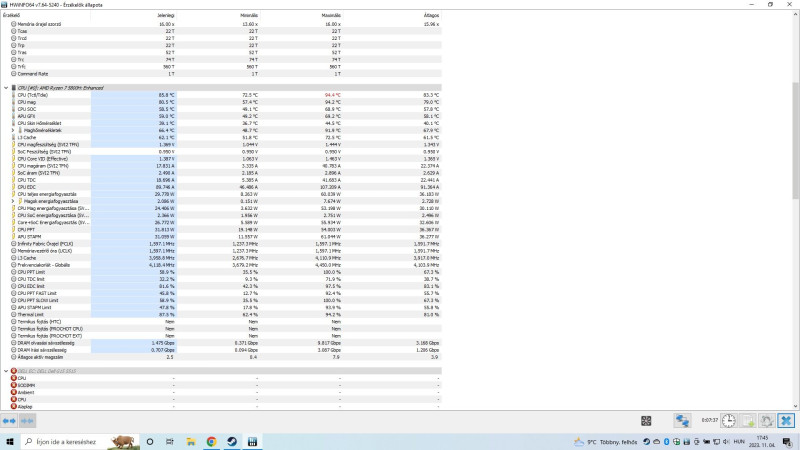Screen dimensions: 800x450
Task: Open the compact summary view icon
Action: (x=646, y=421)
